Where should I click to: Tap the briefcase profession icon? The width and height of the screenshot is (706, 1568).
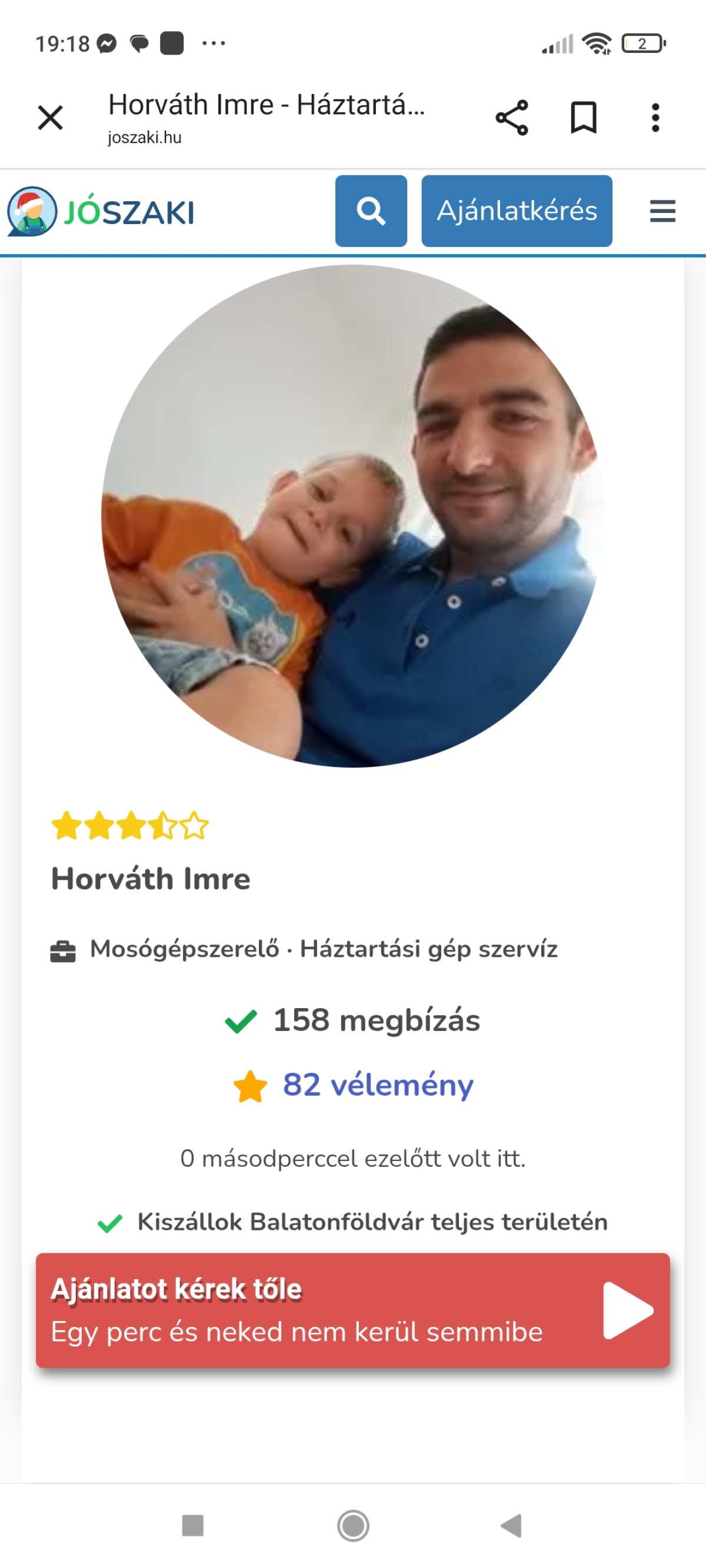[x=63, y=951]
